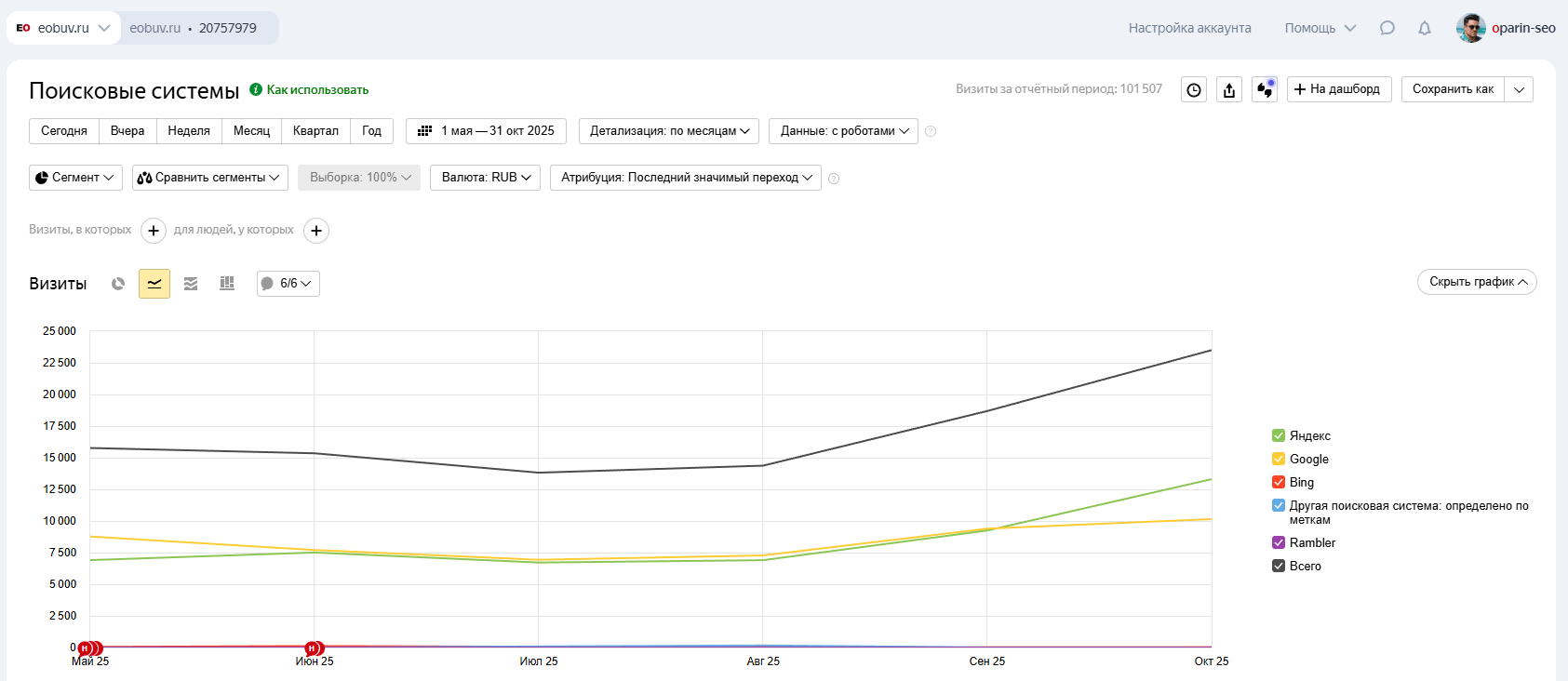Open the scheduled reports clock icon
The height and width of the screenshot is (681, 1568).
(x=1194, y=89)
